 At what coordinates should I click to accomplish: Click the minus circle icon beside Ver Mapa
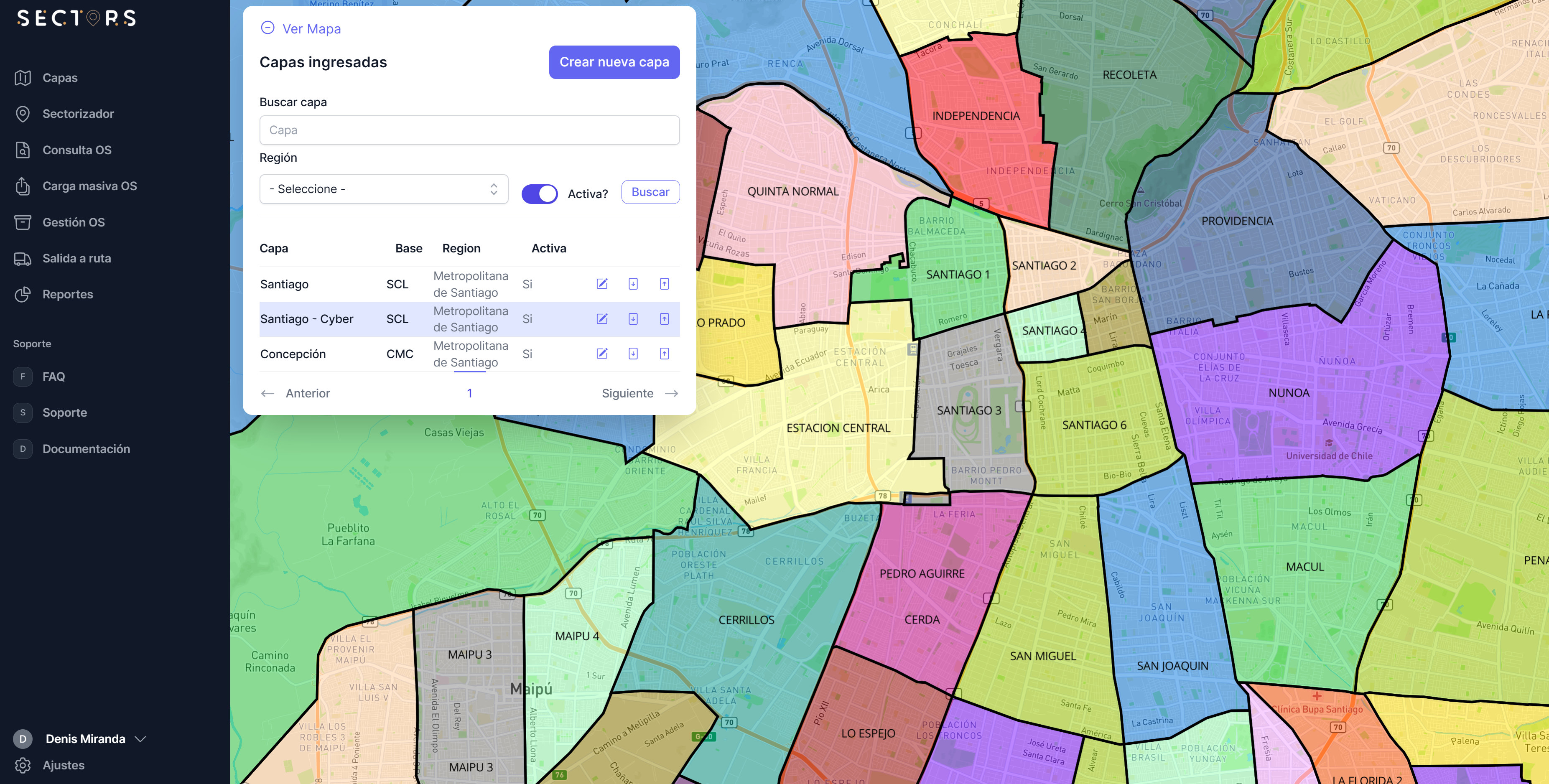(x=268, y=28)
